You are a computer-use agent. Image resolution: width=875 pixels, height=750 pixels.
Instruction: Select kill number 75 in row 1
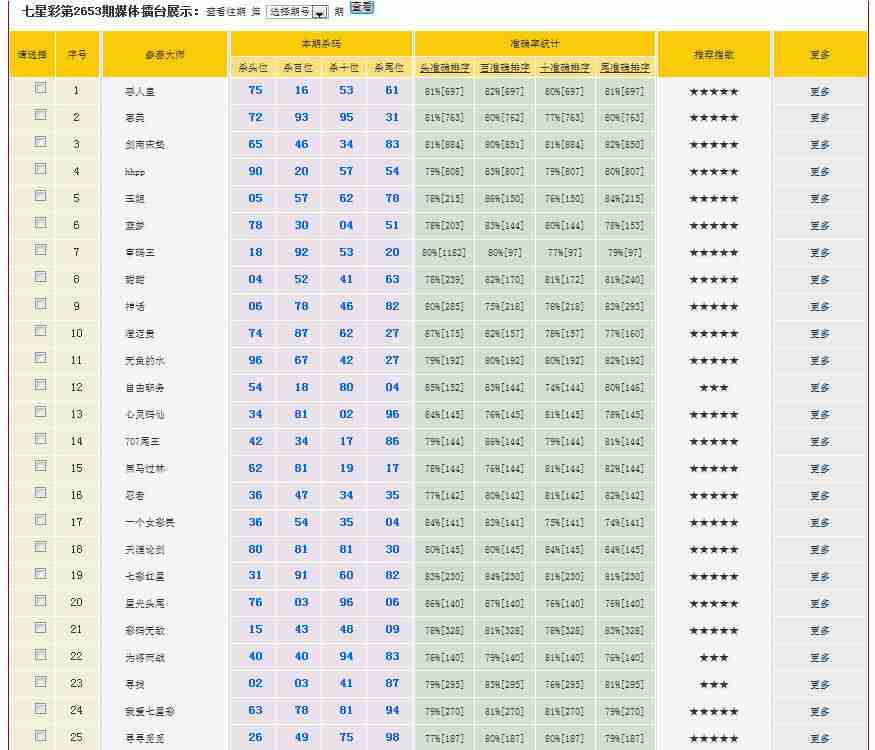pyautogui.click(x=255, y=91)
